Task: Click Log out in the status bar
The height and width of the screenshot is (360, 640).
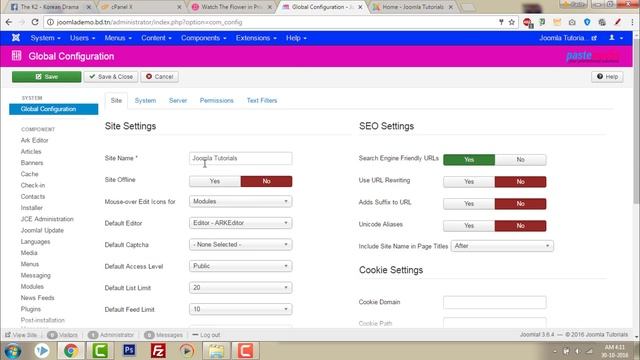Action: point(206,335)
